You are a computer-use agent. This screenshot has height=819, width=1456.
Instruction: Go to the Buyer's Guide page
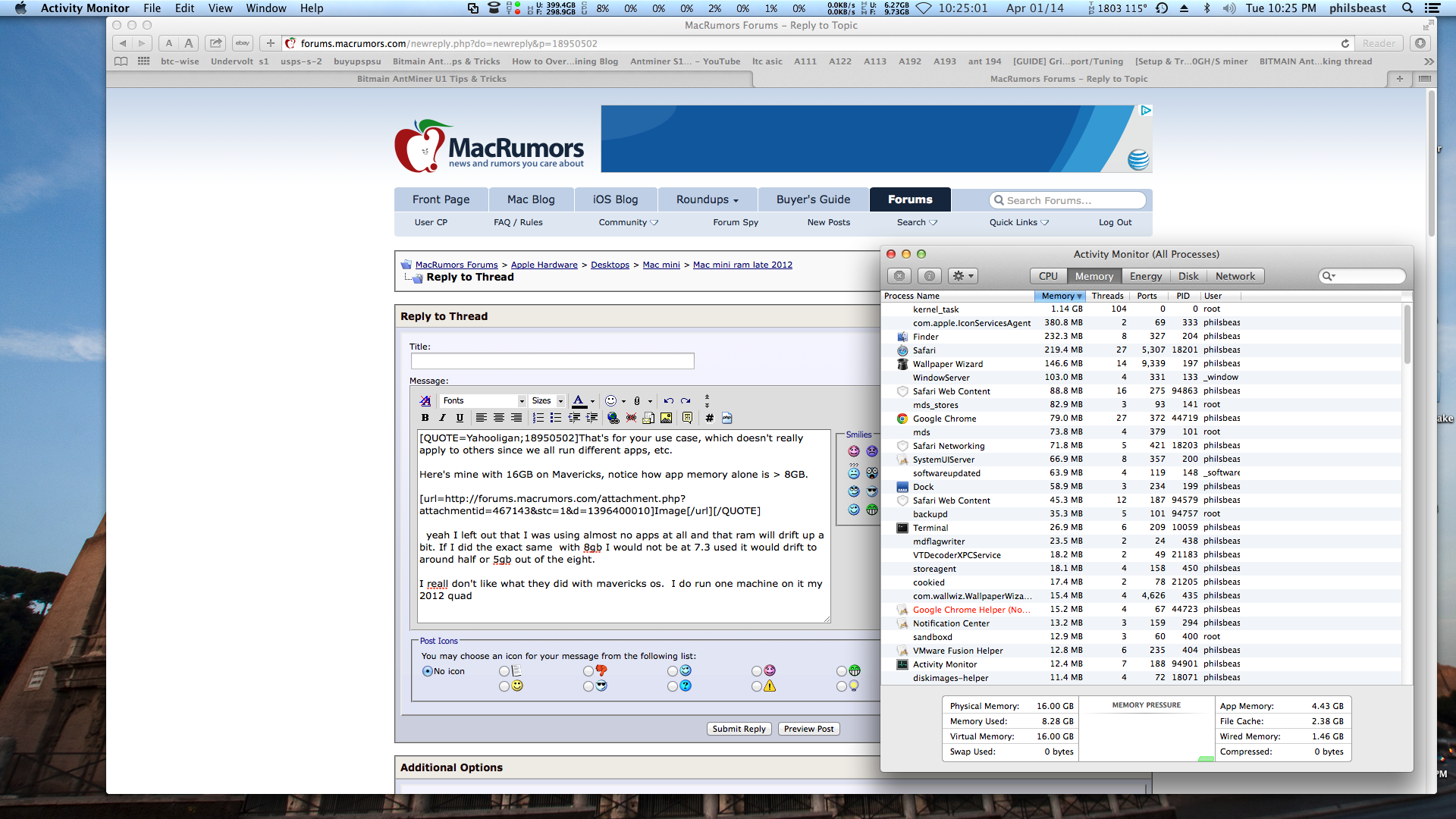(813, 199)
